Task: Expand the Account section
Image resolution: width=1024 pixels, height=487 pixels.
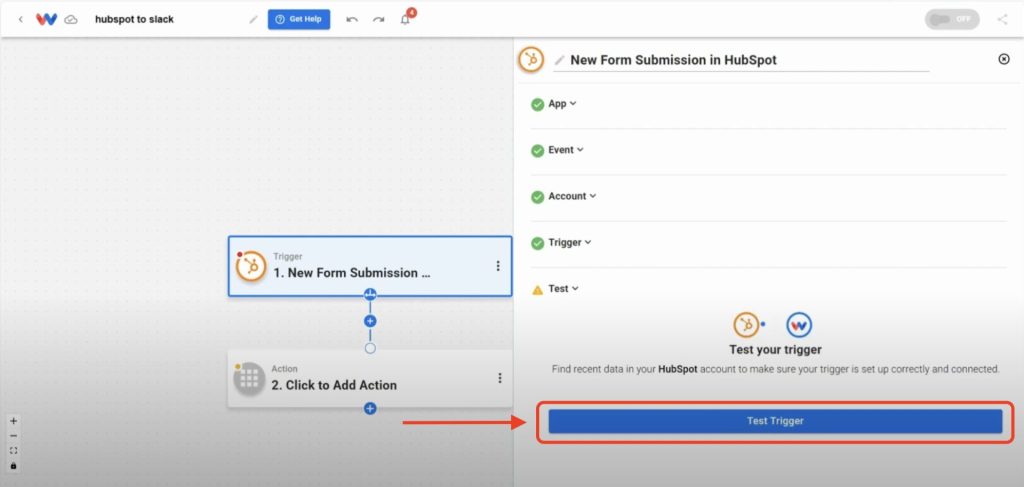Action: pos(564,196)
